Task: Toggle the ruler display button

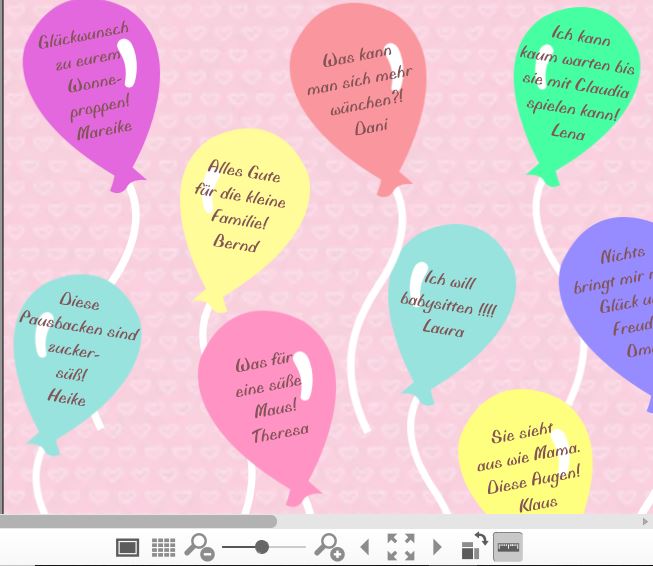Action: (x=508, y=547)
